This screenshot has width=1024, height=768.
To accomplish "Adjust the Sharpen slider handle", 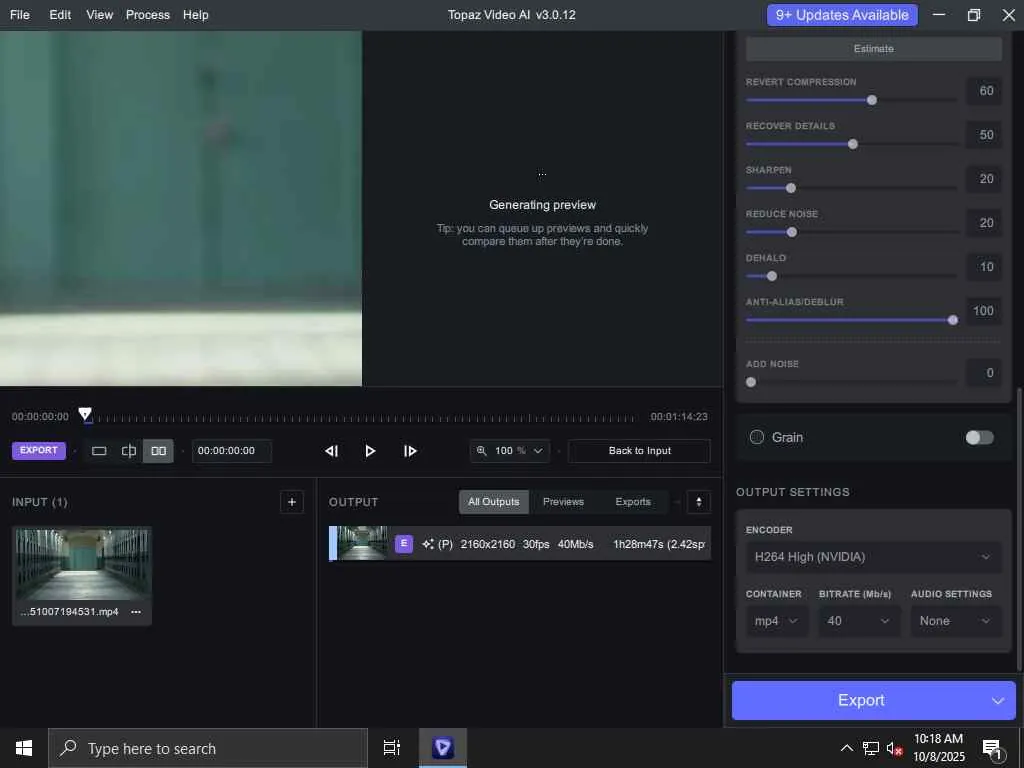I will click(x=791, y=188).
